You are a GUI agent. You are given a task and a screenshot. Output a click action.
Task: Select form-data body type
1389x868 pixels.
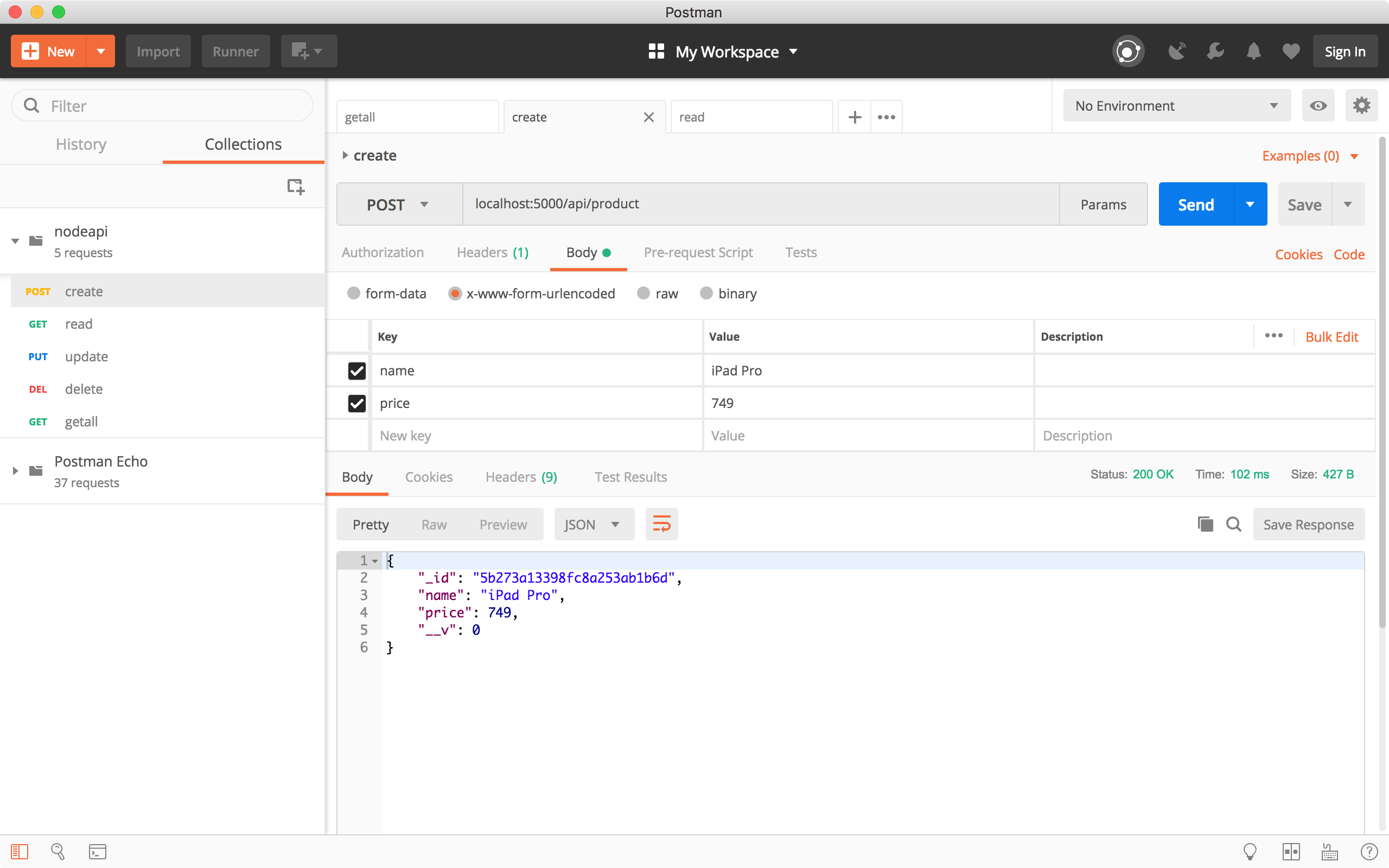pyautogui.click(x=354, y=293)
